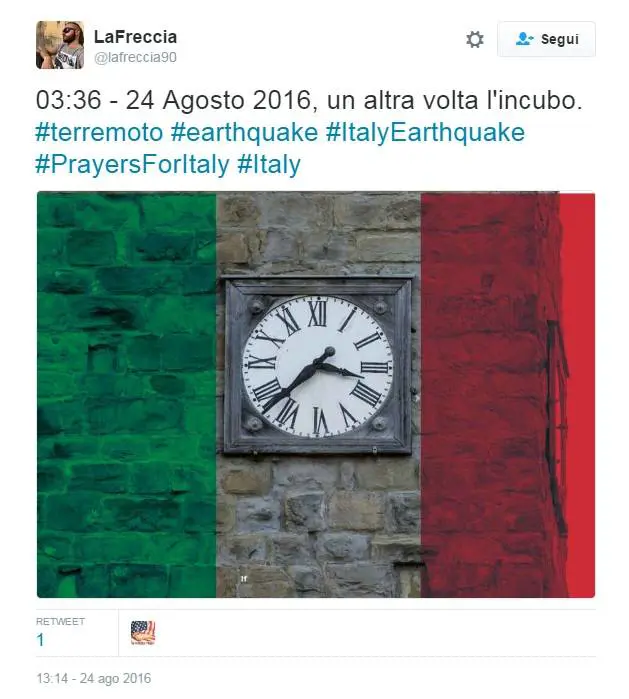
Task: Click the clock face in the photo
Action: point(317,366)
